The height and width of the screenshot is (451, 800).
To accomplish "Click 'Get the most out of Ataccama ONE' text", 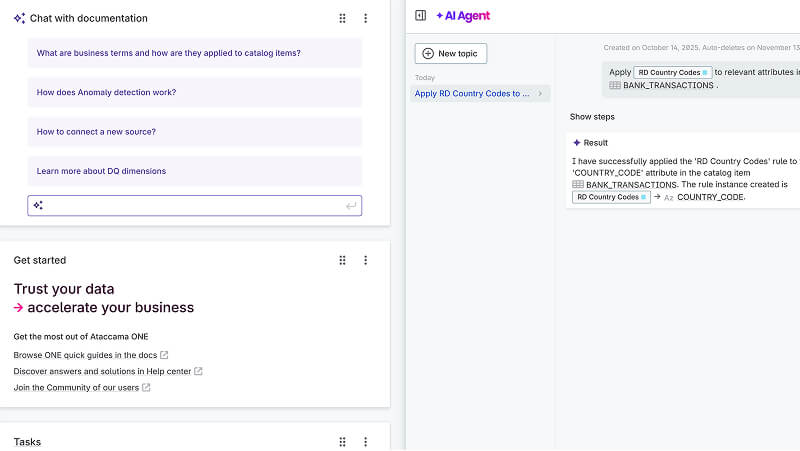I will [81, 337].
